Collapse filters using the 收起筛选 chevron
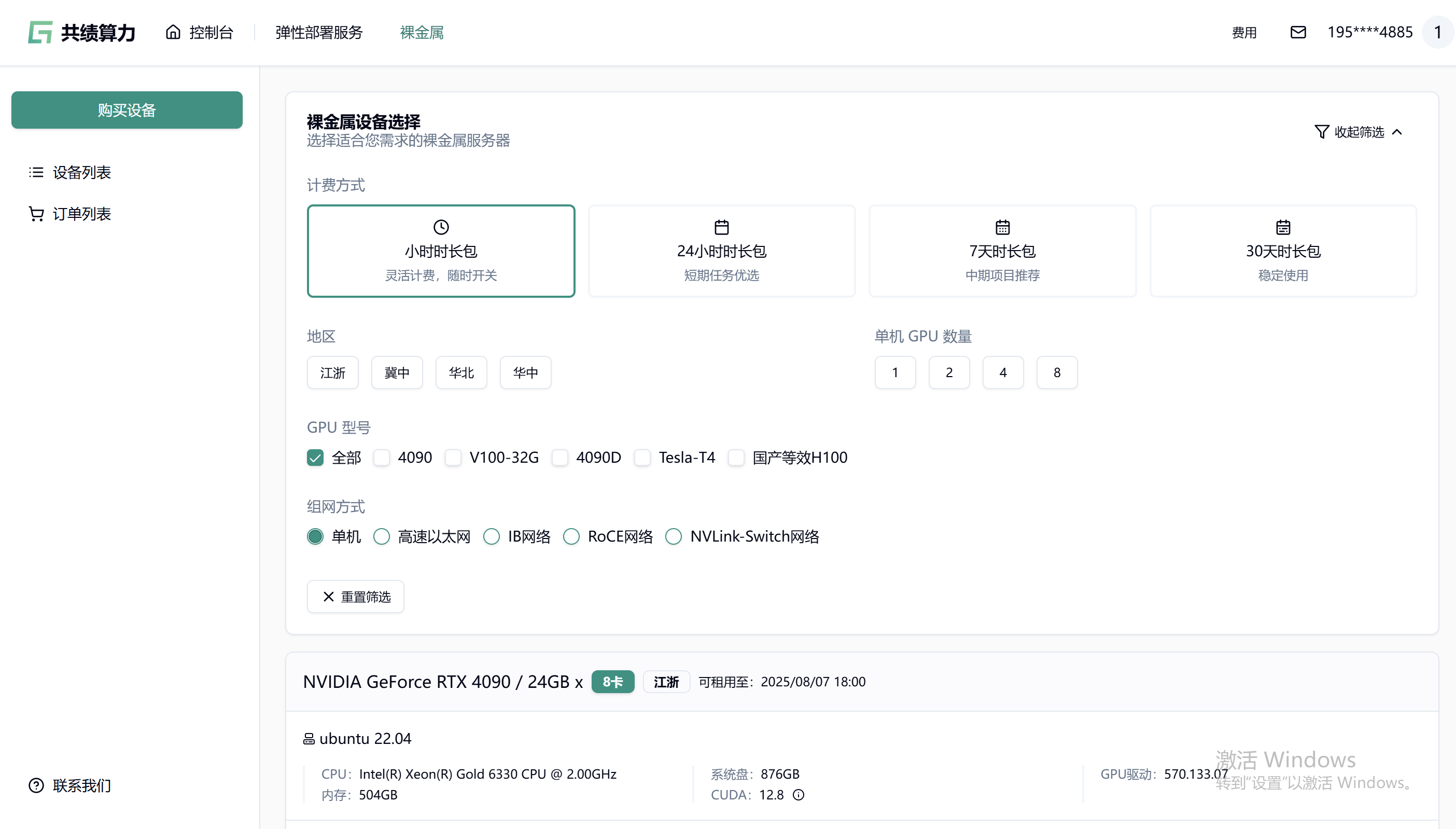1456x829 pixels. (1397, 132)
